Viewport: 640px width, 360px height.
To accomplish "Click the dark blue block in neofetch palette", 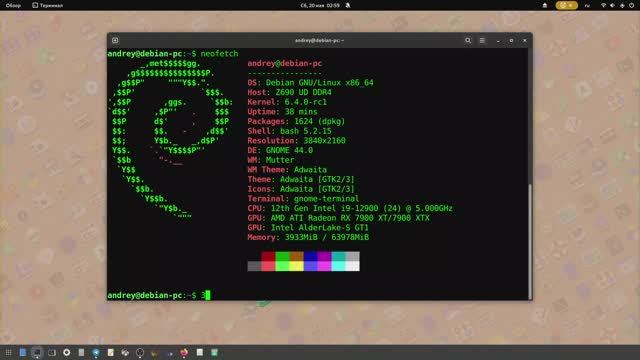I will point(311,256).
